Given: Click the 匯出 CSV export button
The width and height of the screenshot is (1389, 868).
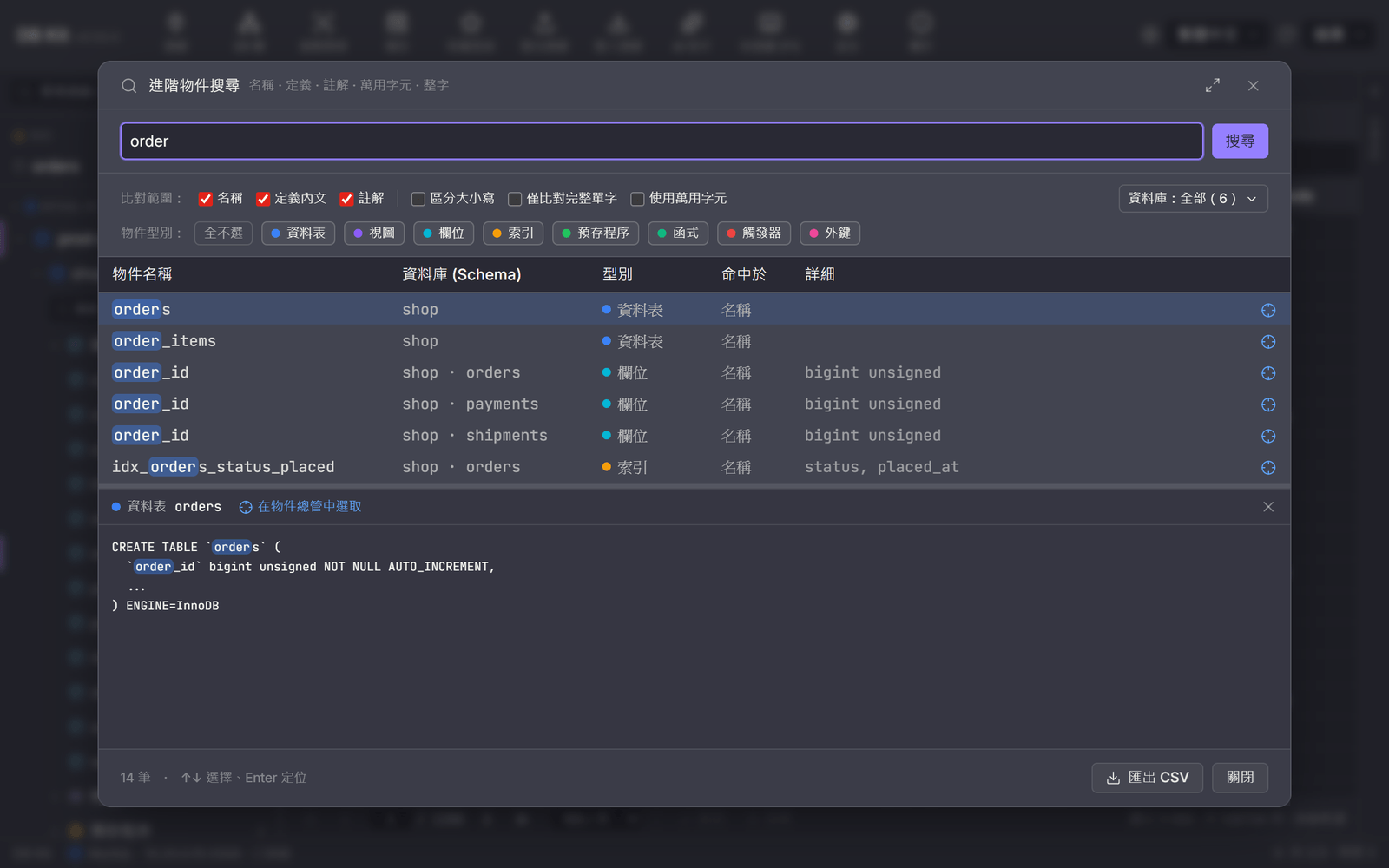Looking at the screenshot, I should tap(1147, 778).
